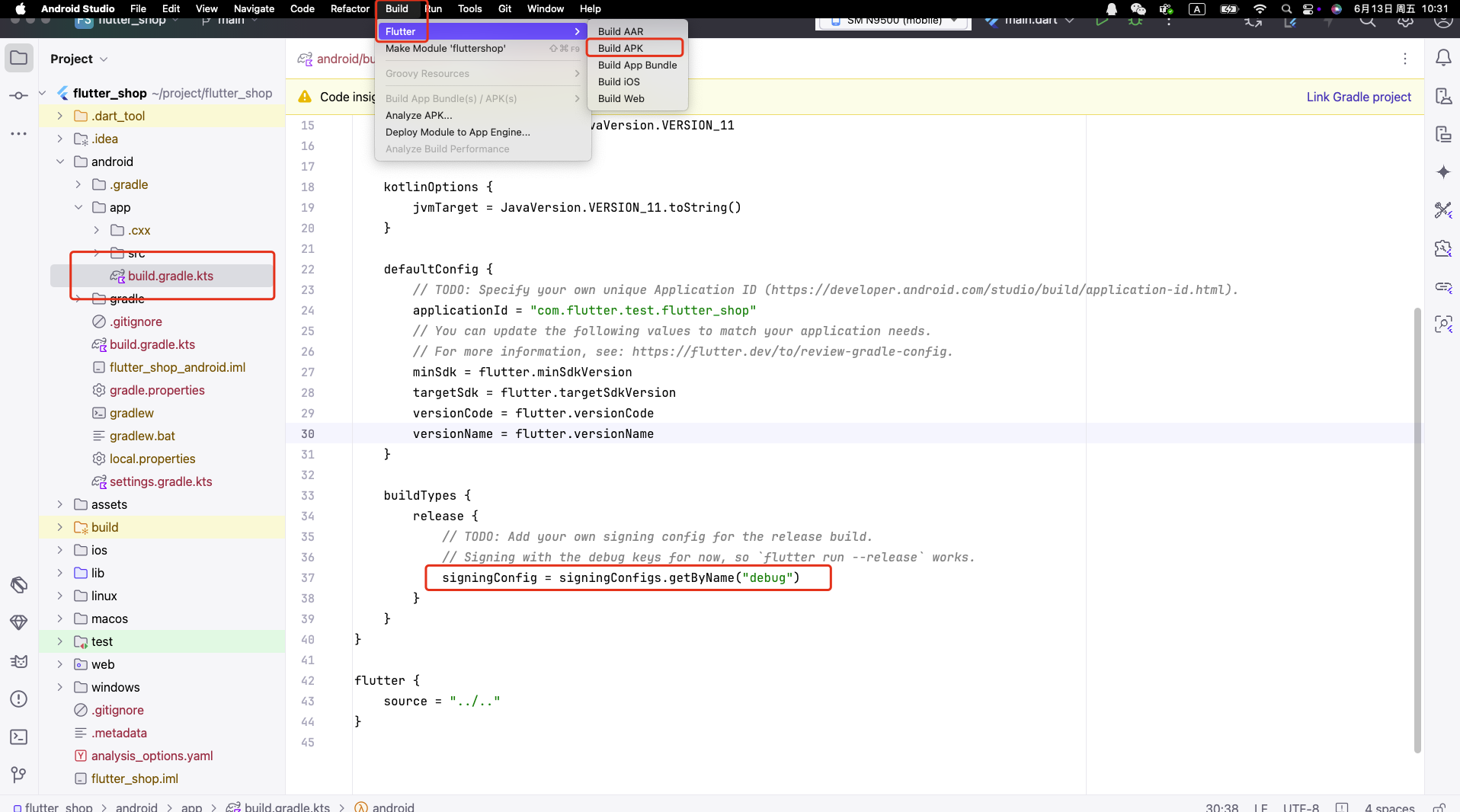
Task: Open the Logcat cat icon tool window
Action: 19,661
